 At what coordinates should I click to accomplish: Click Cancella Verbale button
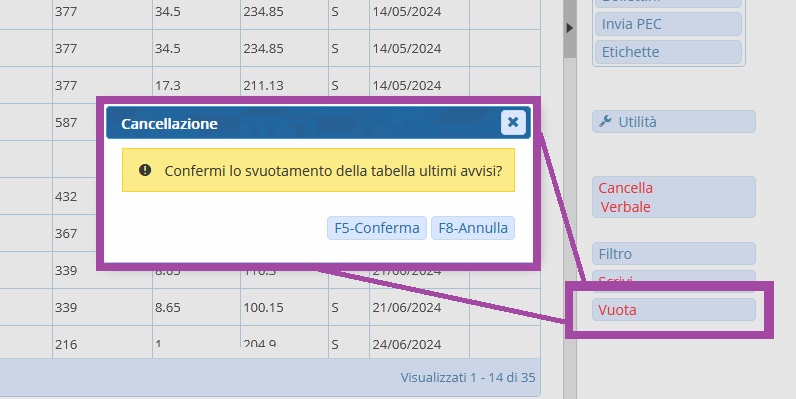(673, 197)
